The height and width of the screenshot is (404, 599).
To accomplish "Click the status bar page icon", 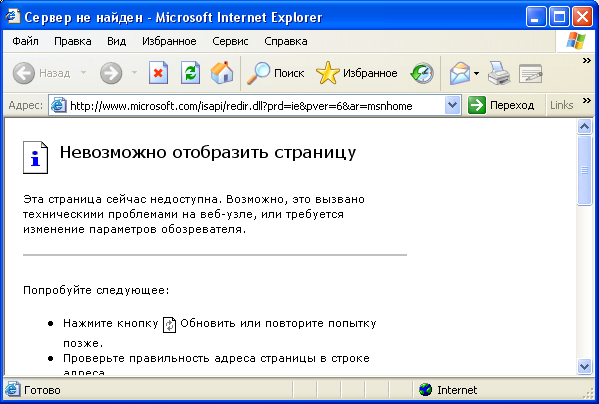I will tap(12, 389).
